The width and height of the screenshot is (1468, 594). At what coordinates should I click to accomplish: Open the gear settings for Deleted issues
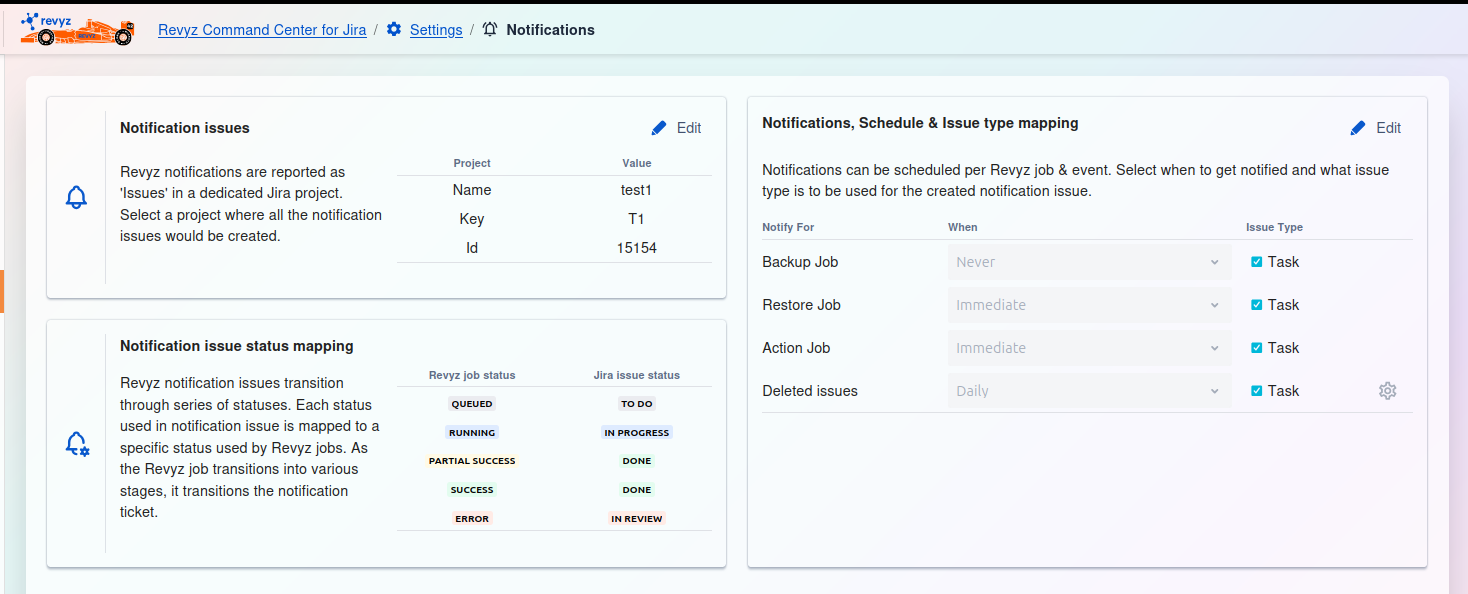pos(1387,391)
